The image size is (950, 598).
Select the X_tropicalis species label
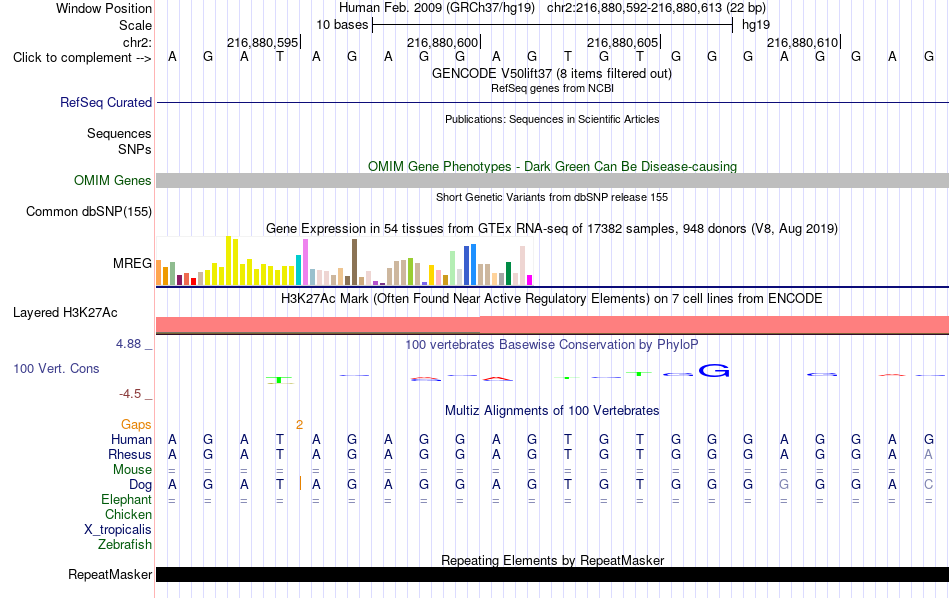pyautogui.click(x=118, y=530)
